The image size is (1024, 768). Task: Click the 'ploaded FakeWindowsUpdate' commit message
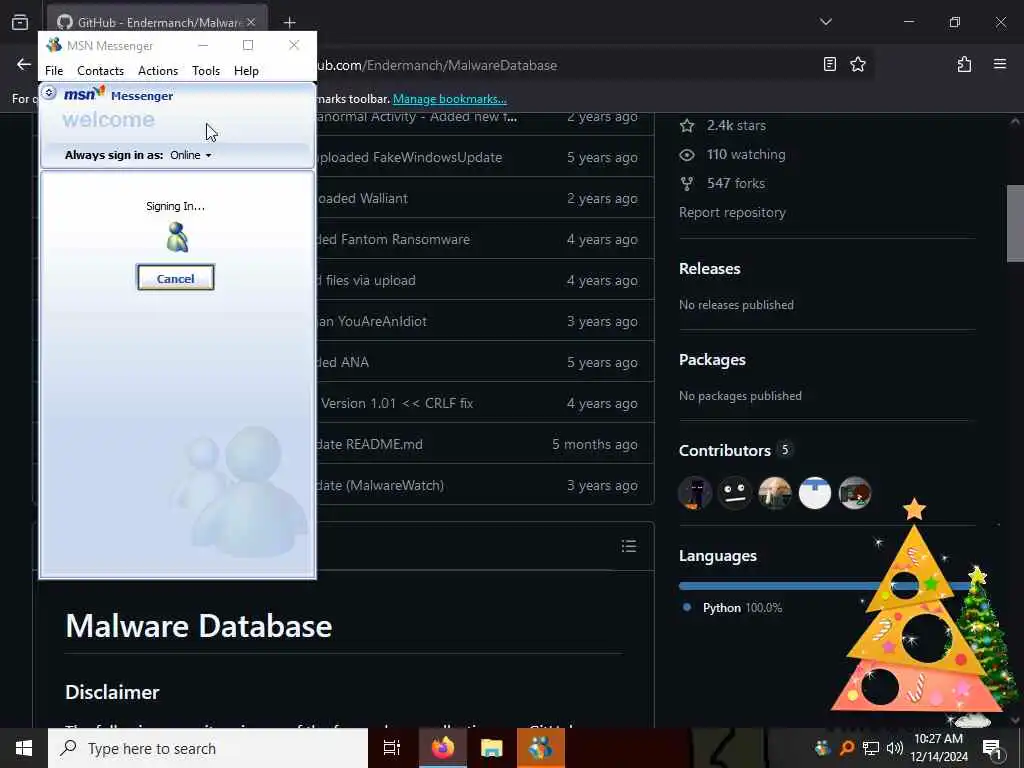tap(409, 157)
